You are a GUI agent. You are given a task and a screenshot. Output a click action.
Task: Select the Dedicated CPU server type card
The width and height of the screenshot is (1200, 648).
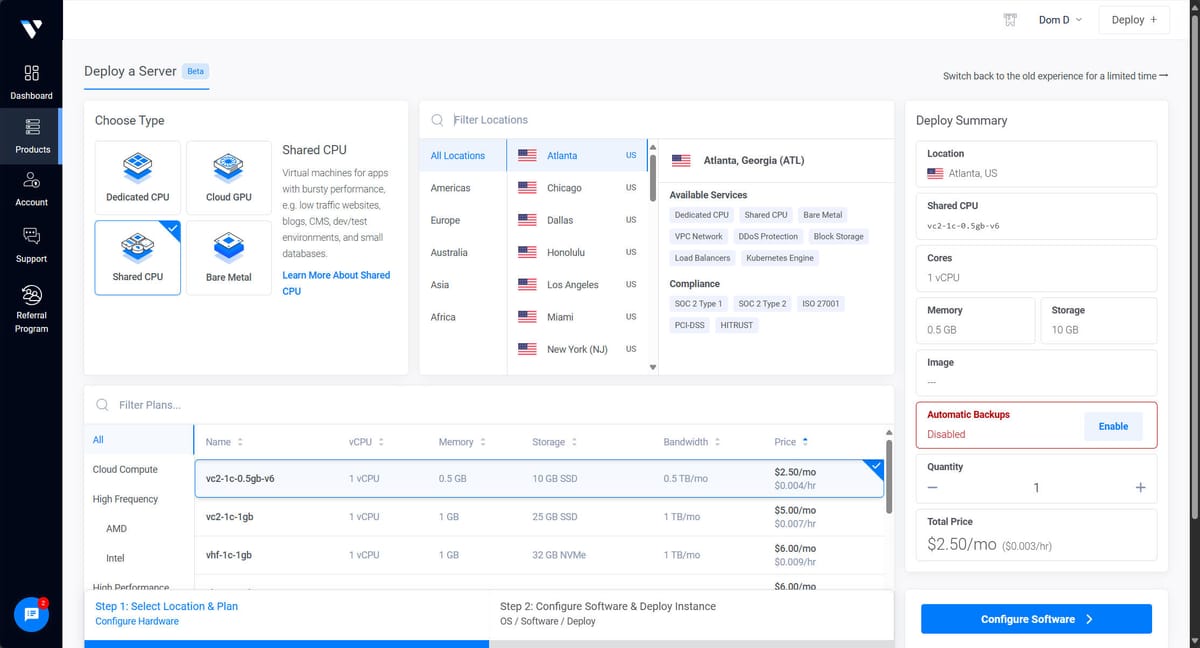point(137,177)
